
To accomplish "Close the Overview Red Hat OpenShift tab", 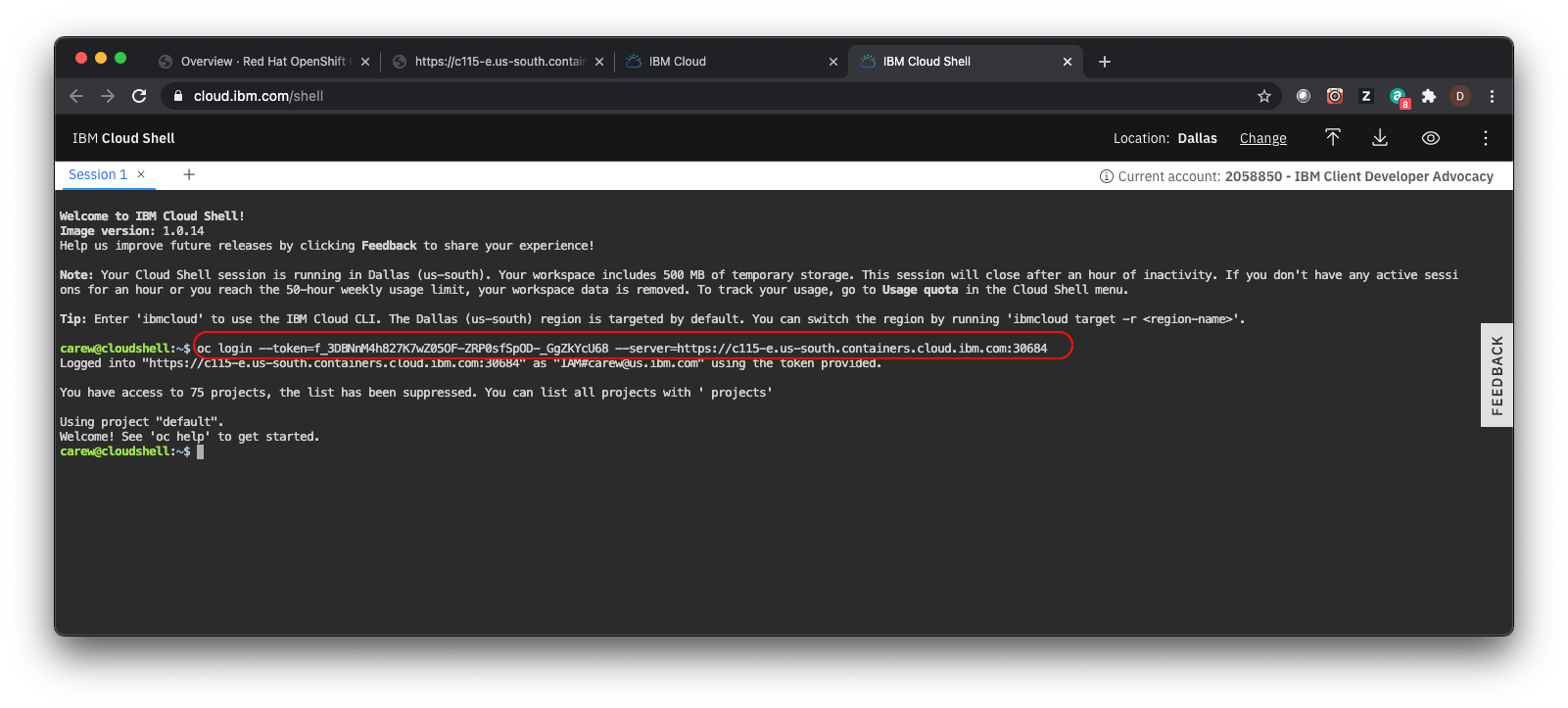I will click(365, 62).
